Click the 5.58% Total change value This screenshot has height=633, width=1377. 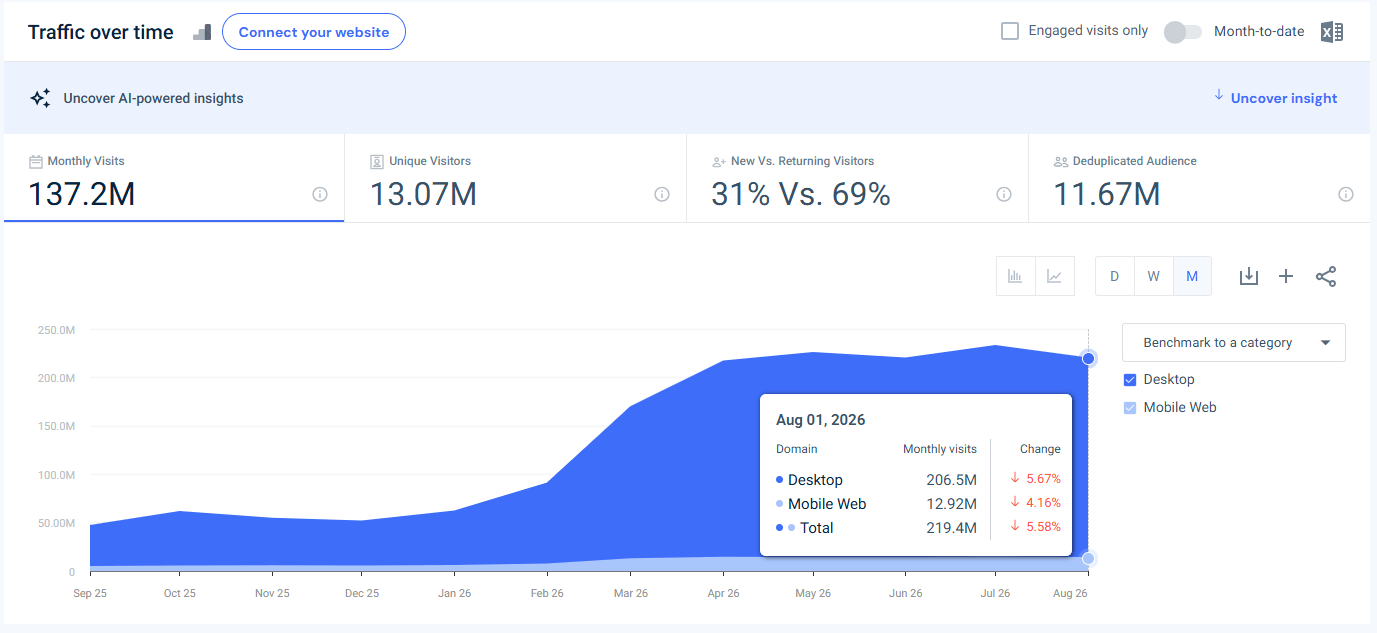[1043, 527]
